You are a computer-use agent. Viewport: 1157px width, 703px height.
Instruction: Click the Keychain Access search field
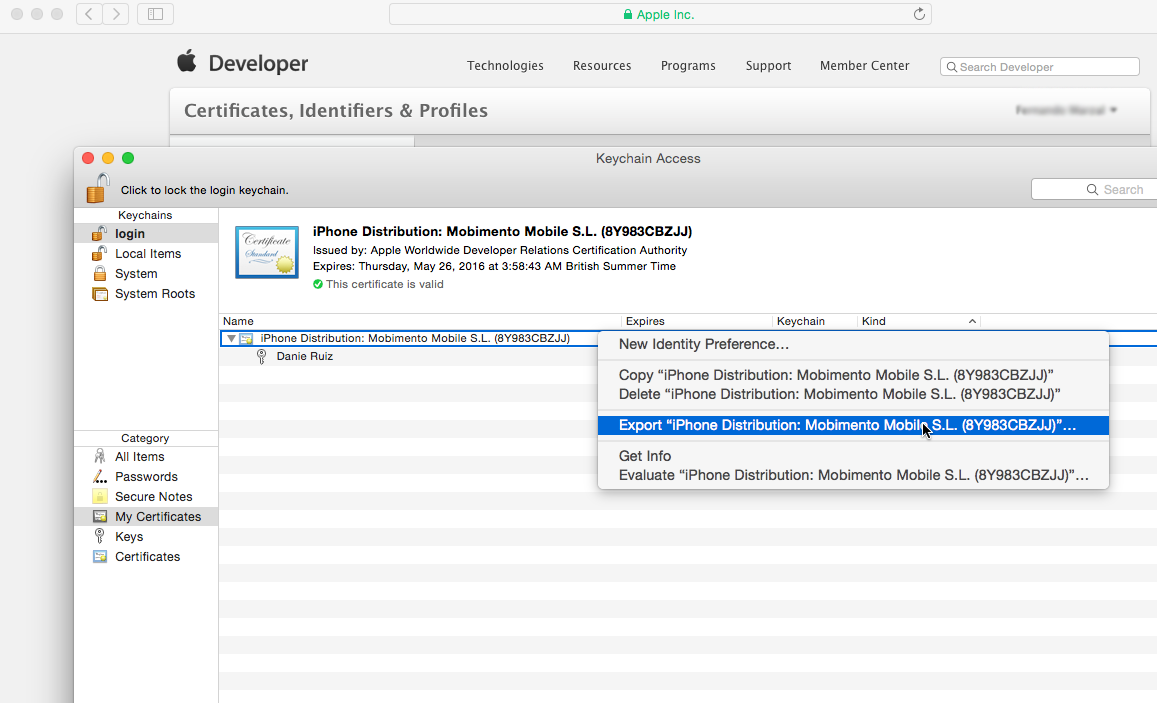[1094, 190]
